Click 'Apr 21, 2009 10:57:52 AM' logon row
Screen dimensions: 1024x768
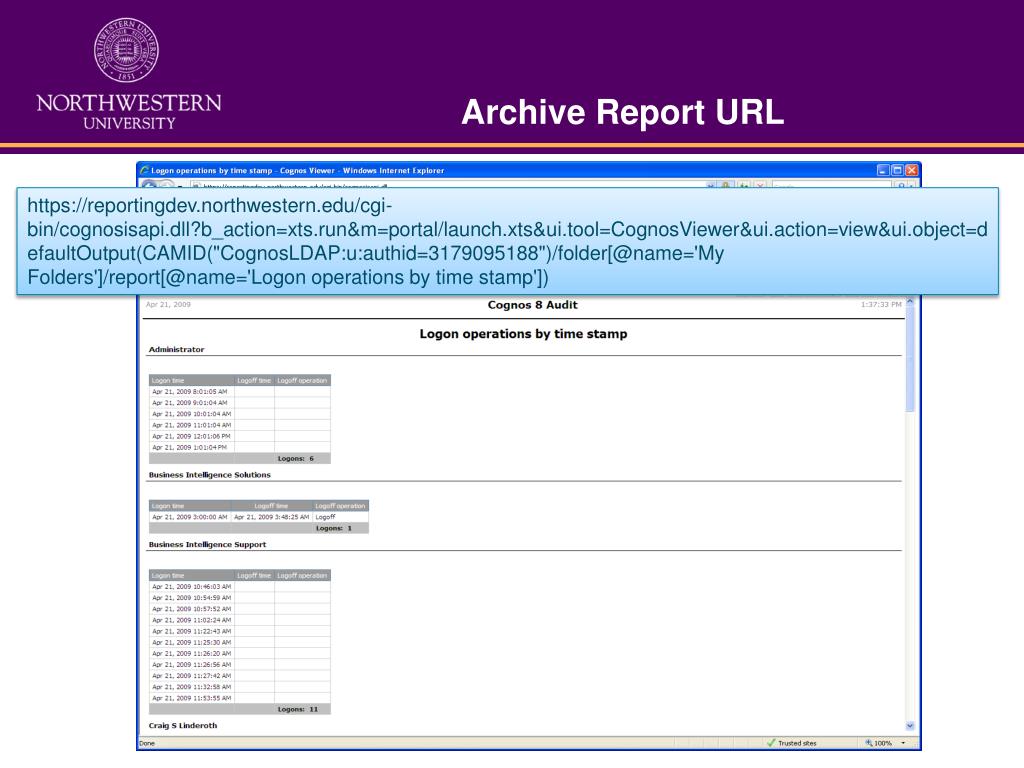[x=240, y=609]
